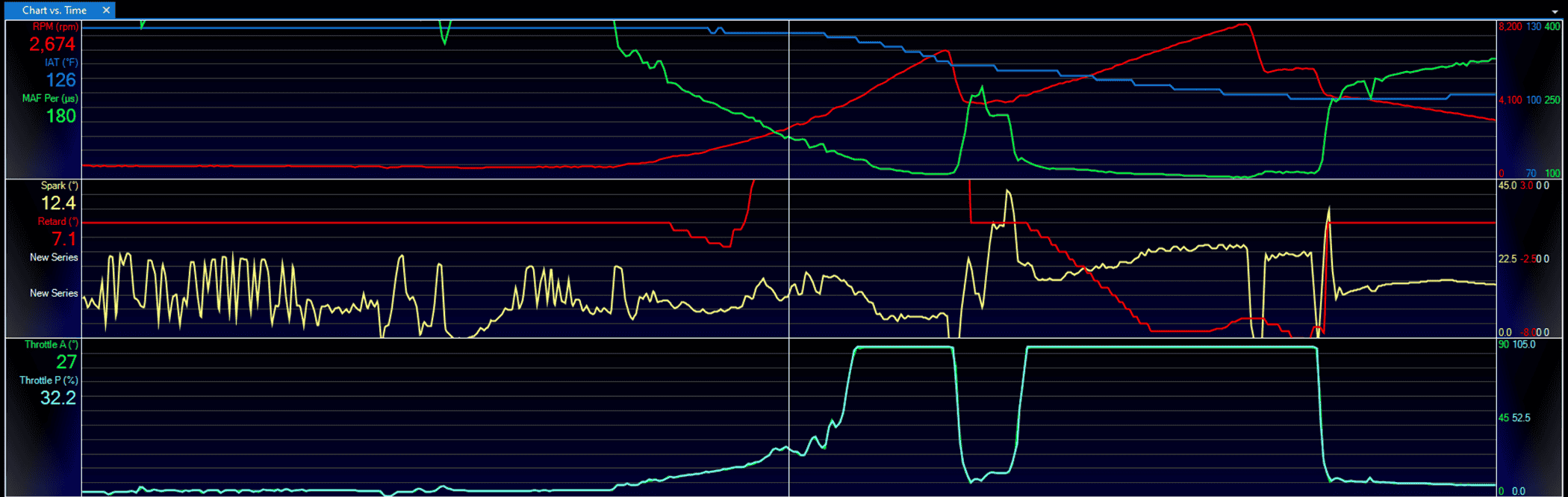Image resolution: width=1568 pixels, height=497 pixels.
Task: Close the Chart vs. Time tab
Action: [x=106, y=10]
